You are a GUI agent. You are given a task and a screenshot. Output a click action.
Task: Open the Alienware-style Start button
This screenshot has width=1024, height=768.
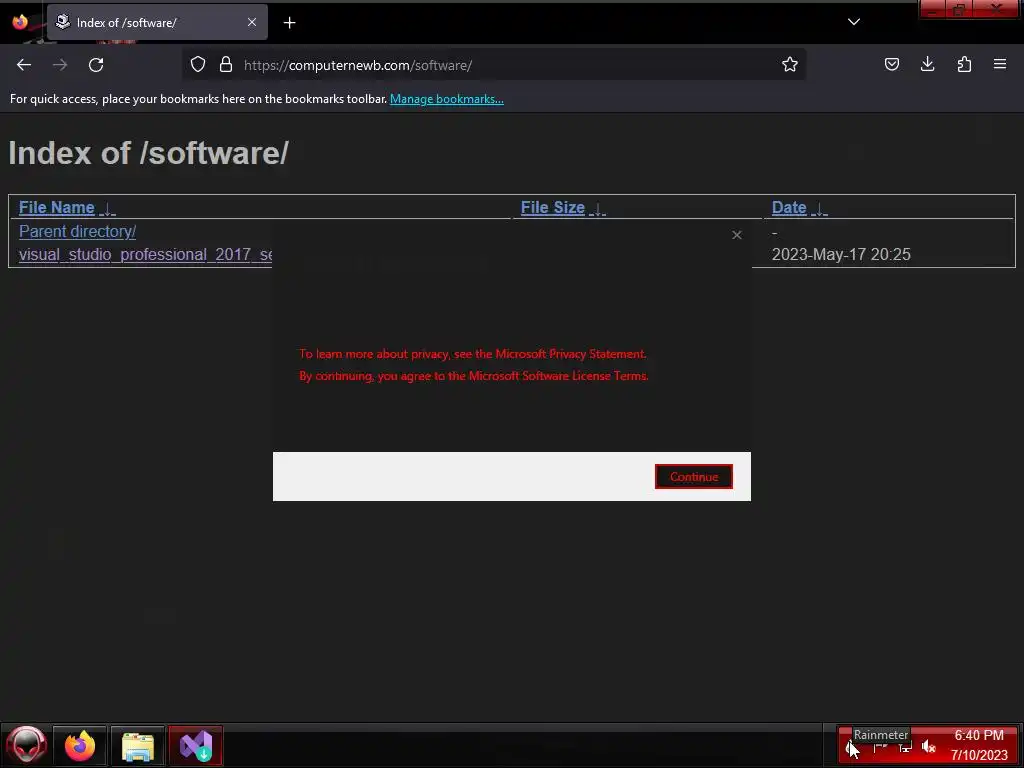coord(26,745)
